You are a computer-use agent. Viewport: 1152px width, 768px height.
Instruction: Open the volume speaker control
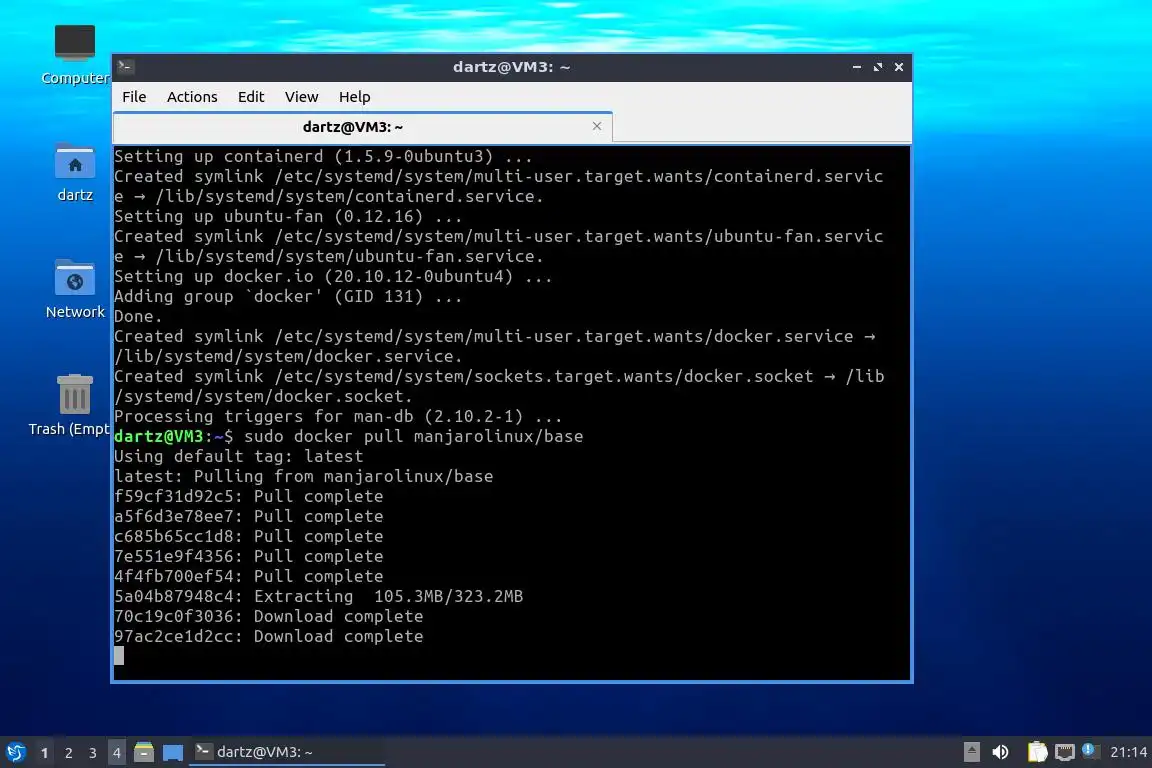coord(1000,752)
